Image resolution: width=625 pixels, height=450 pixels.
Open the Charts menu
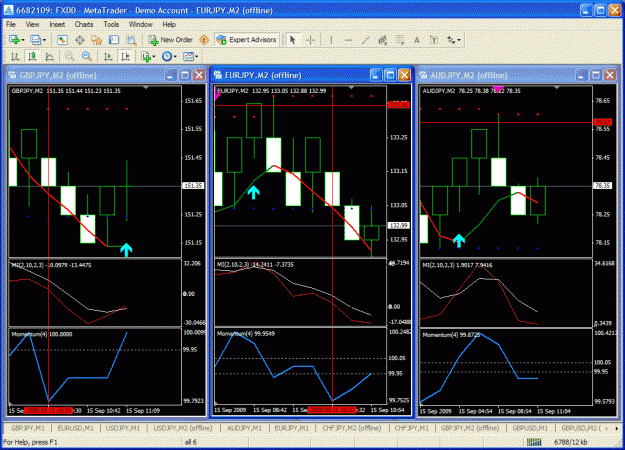pos(84,24)
